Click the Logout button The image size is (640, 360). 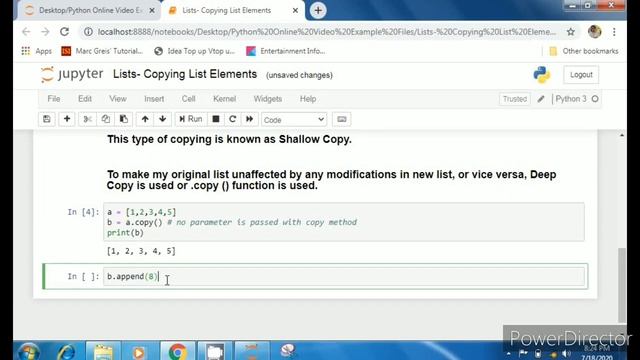pos(581,75)
